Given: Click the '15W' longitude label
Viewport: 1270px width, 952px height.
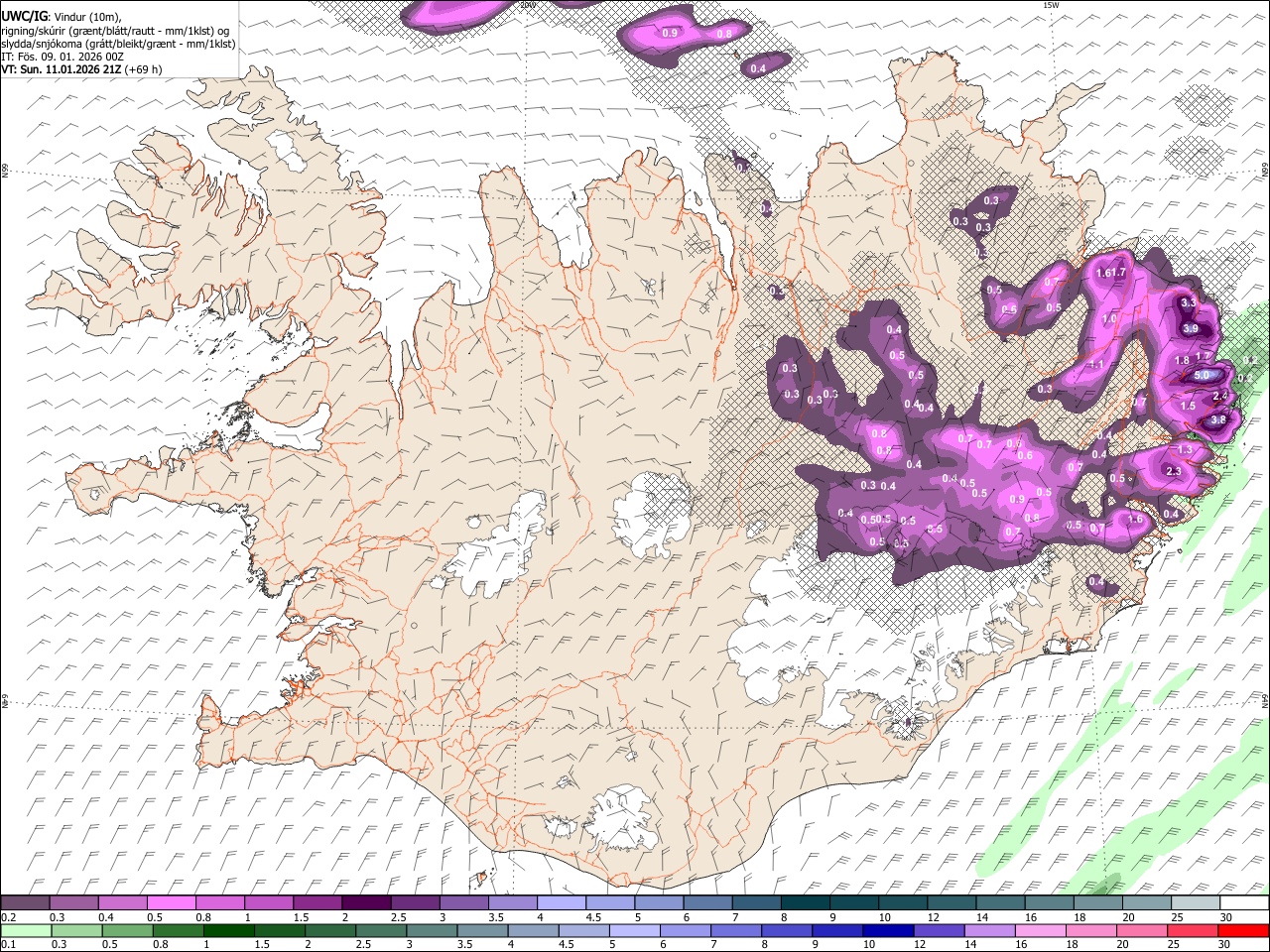Looking at the screenshot, I should point(1051,5).
